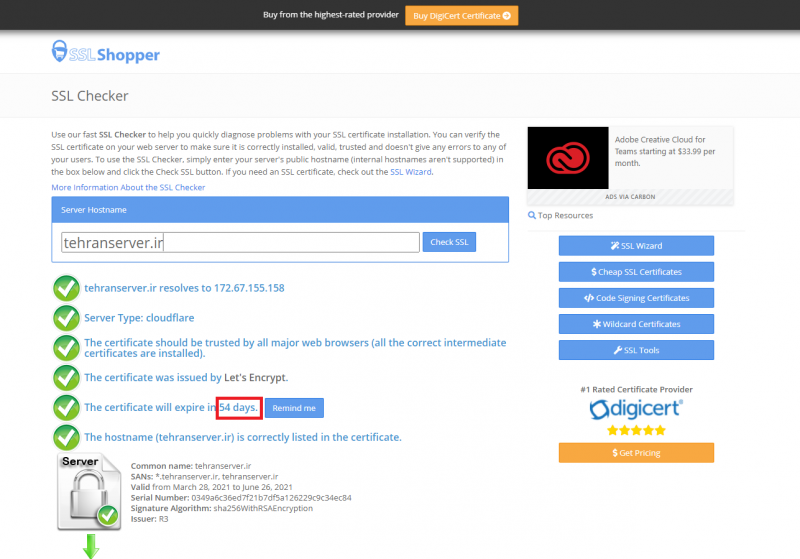The height and width of the screenshot is (559, 800).
Task: Click the Remind me button
Action: (x=294, y=408)
